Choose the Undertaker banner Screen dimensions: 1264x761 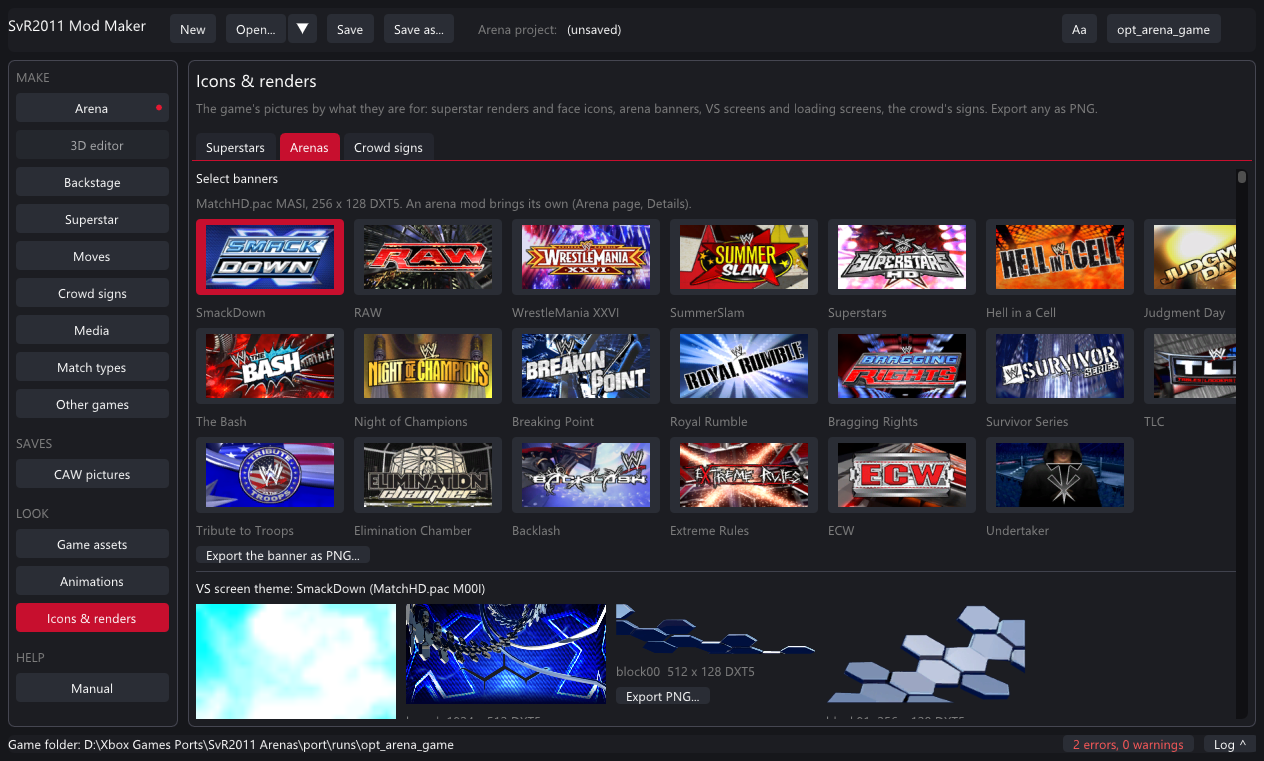1060,475
